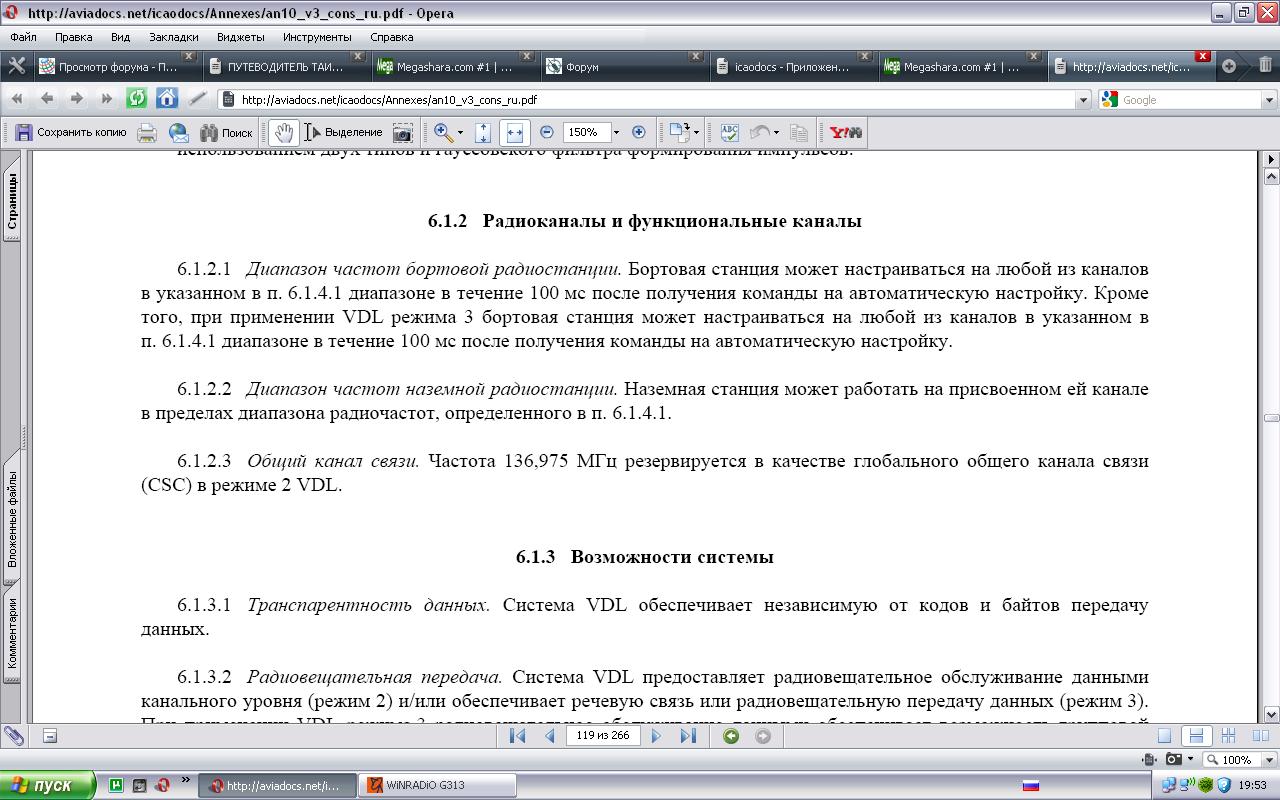Click the green previous view button
This screenshot has height=800, width=1280.
tap(731, 736)
